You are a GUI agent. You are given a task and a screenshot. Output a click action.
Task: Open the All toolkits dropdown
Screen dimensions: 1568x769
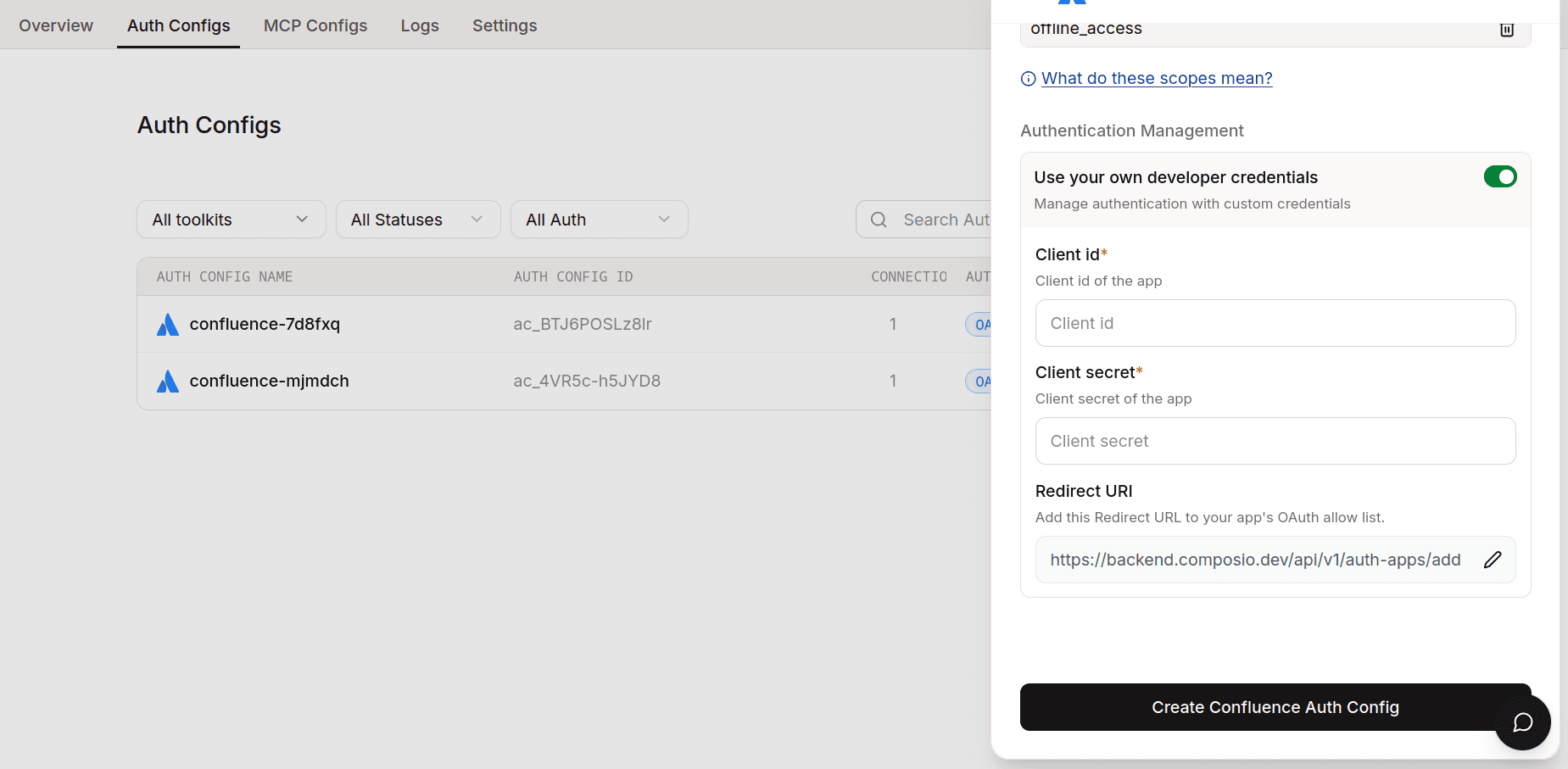[x=231, y=220]
